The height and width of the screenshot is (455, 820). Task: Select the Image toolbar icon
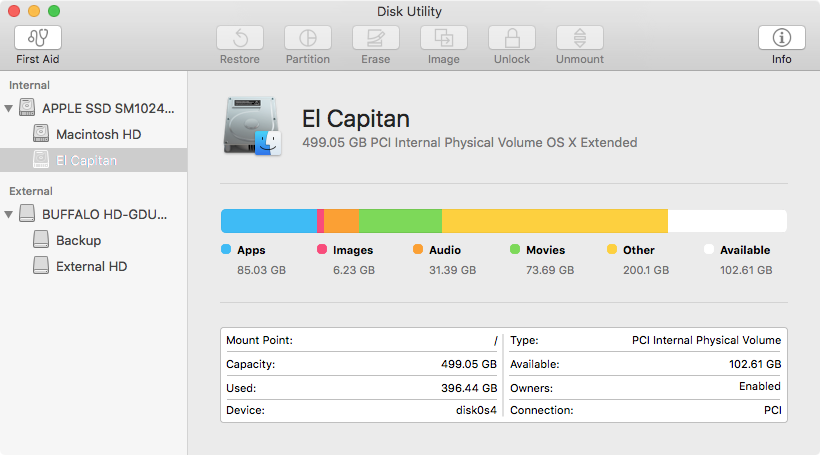444,38
